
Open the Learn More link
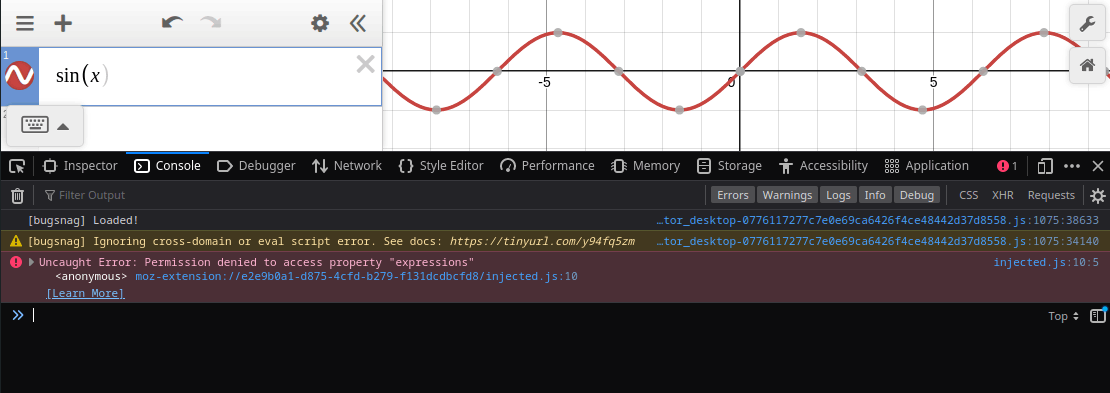[86, 293]
